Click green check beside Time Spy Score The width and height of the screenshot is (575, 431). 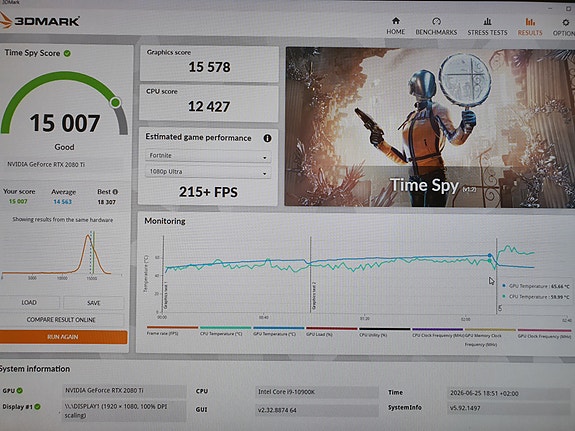pyautogui.click(x=67, y=53)
